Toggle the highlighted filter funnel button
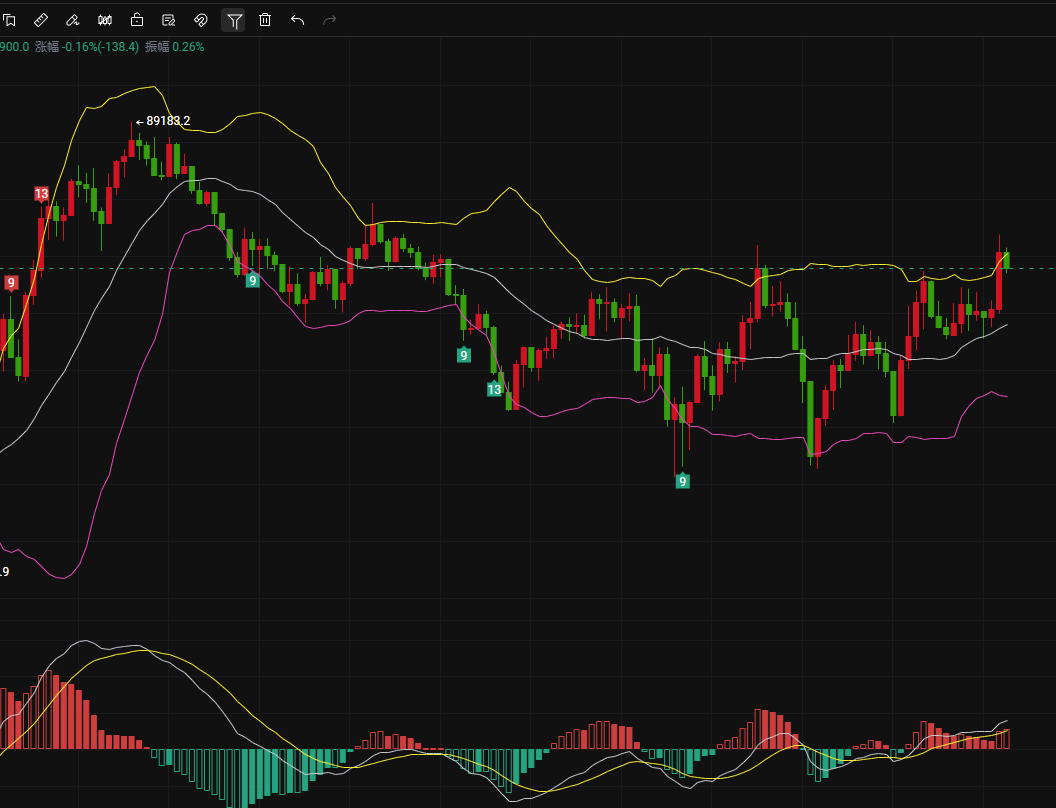The width and height of the screenshot is (1056, 808). click(x=233, y=20)
